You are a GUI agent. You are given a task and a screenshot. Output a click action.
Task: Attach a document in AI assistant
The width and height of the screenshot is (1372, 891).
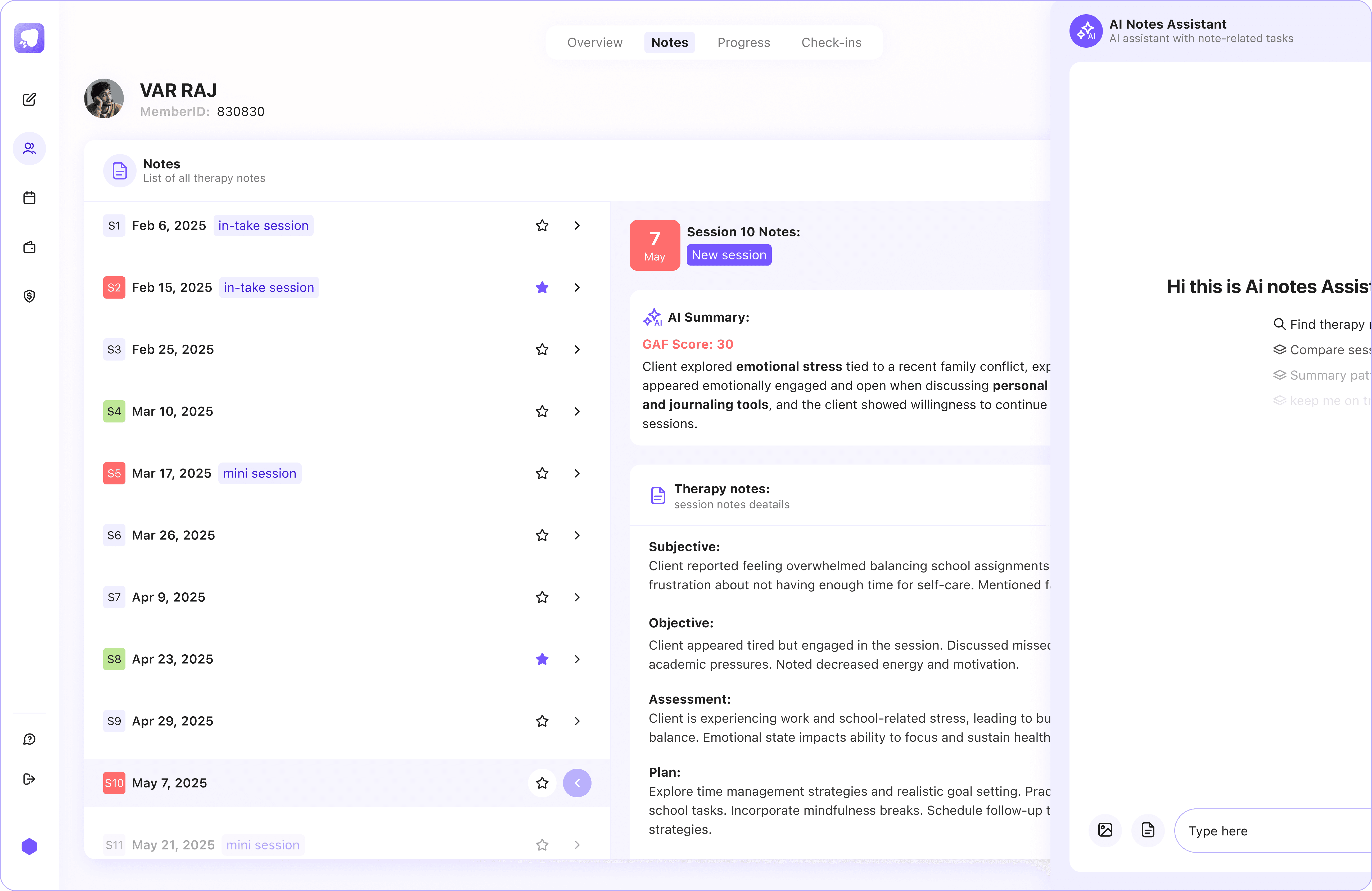1148,830
